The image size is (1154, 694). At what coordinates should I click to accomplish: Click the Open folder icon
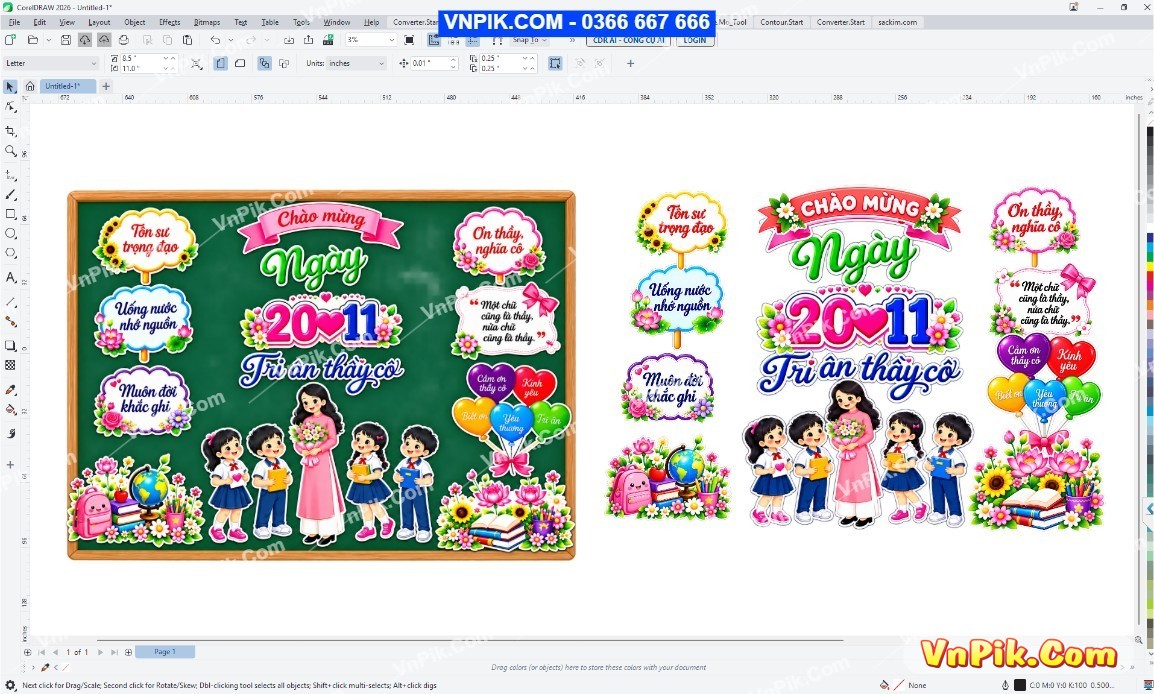[x=32, y=40]
